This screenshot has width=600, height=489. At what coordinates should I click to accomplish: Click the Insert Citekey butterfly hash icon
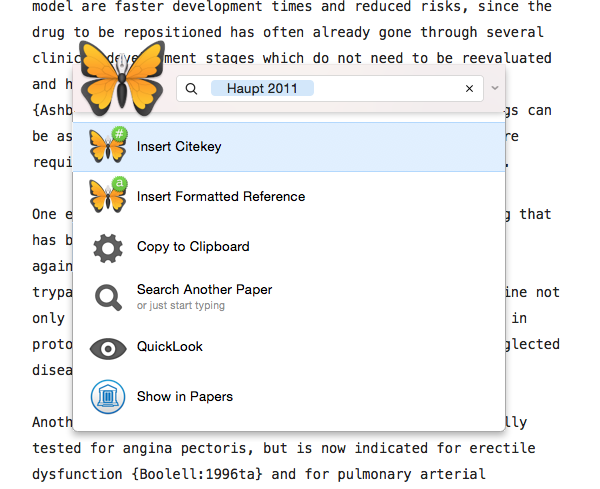click(x=108, y=145)
